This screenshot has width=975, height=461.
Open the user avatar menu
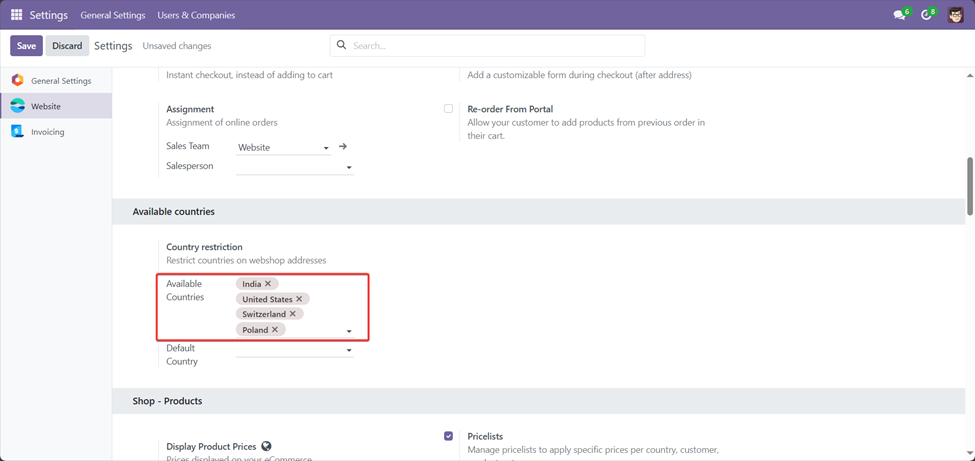(956, 15)
